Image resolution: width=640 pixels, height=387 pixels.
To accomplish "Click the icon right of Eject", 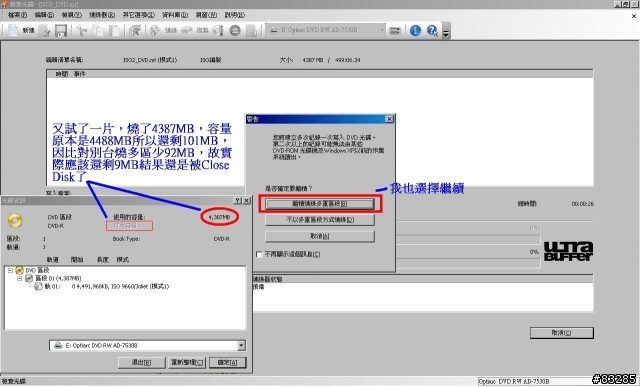I will click(252, 31).
